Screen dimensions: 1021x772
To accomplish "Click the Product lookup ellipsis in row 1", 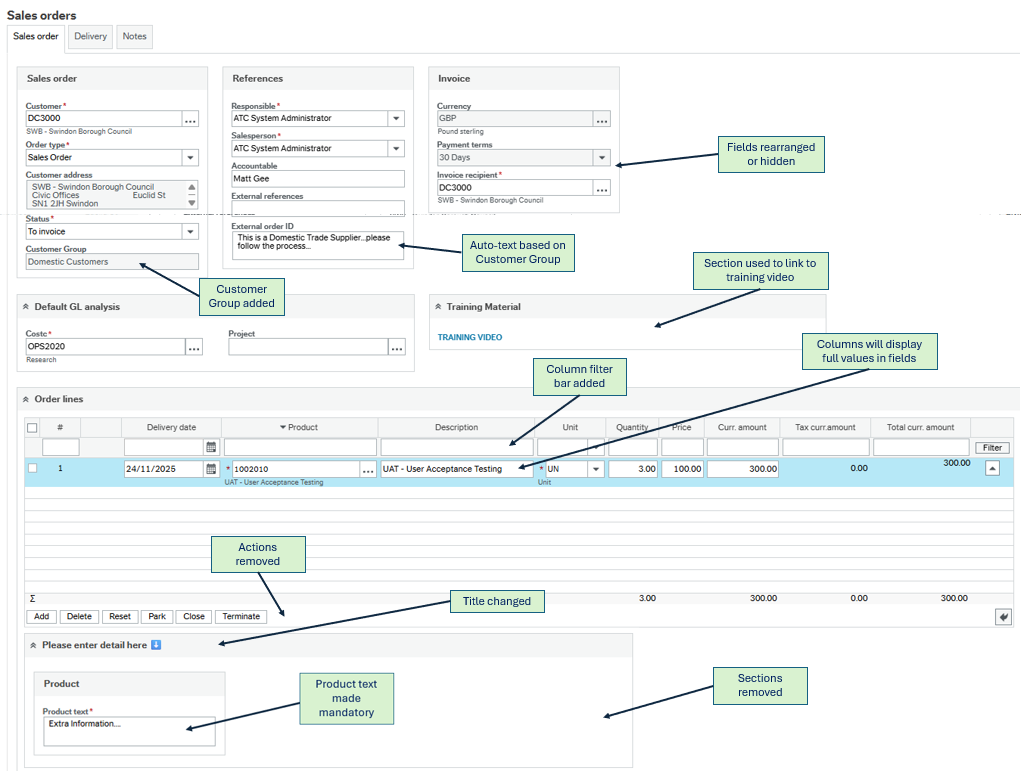I will (x=368, y=469).
